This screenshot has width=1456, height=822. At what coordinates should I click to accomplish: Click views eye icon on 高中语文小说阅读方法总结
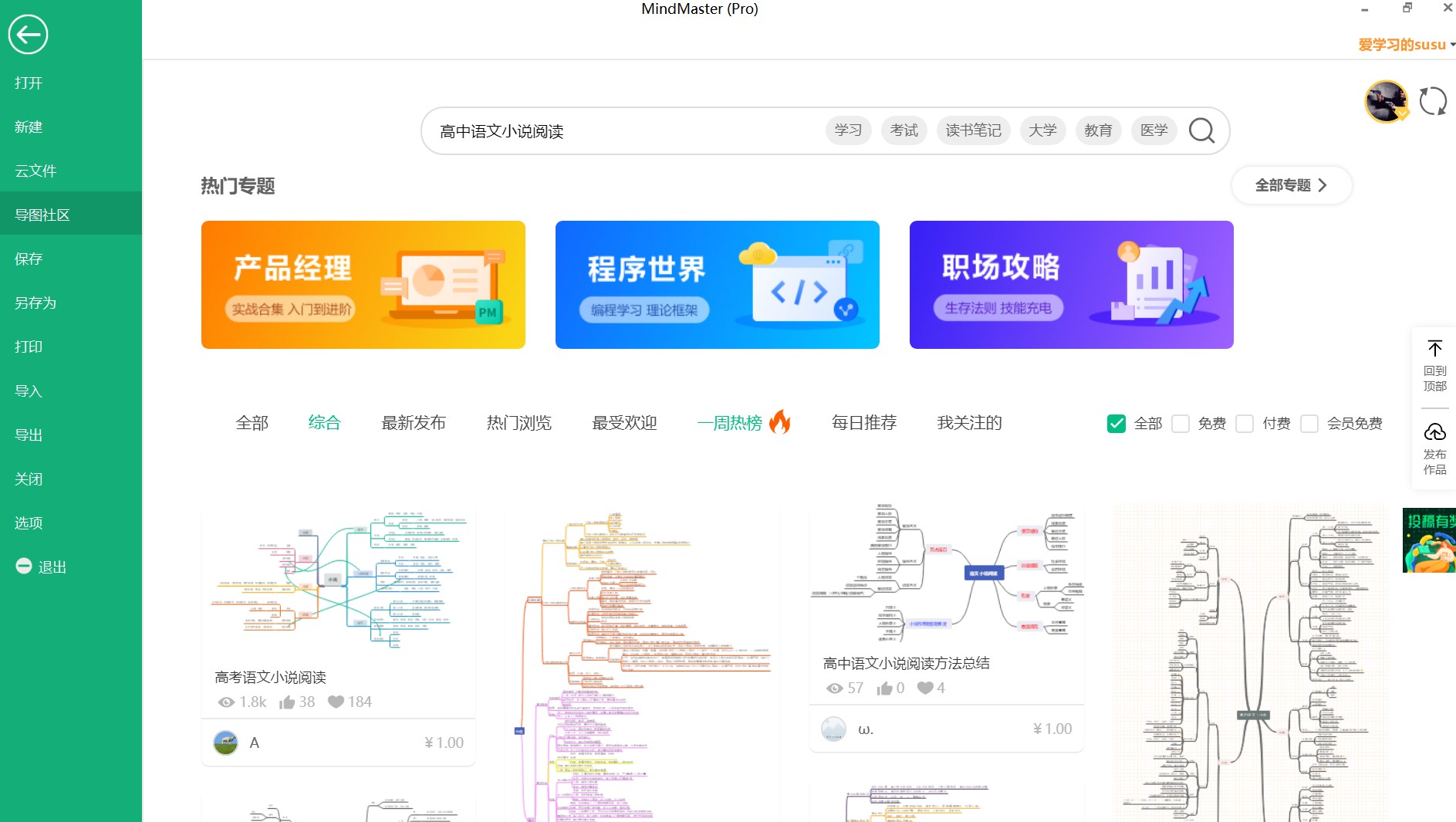click(834, 688)
